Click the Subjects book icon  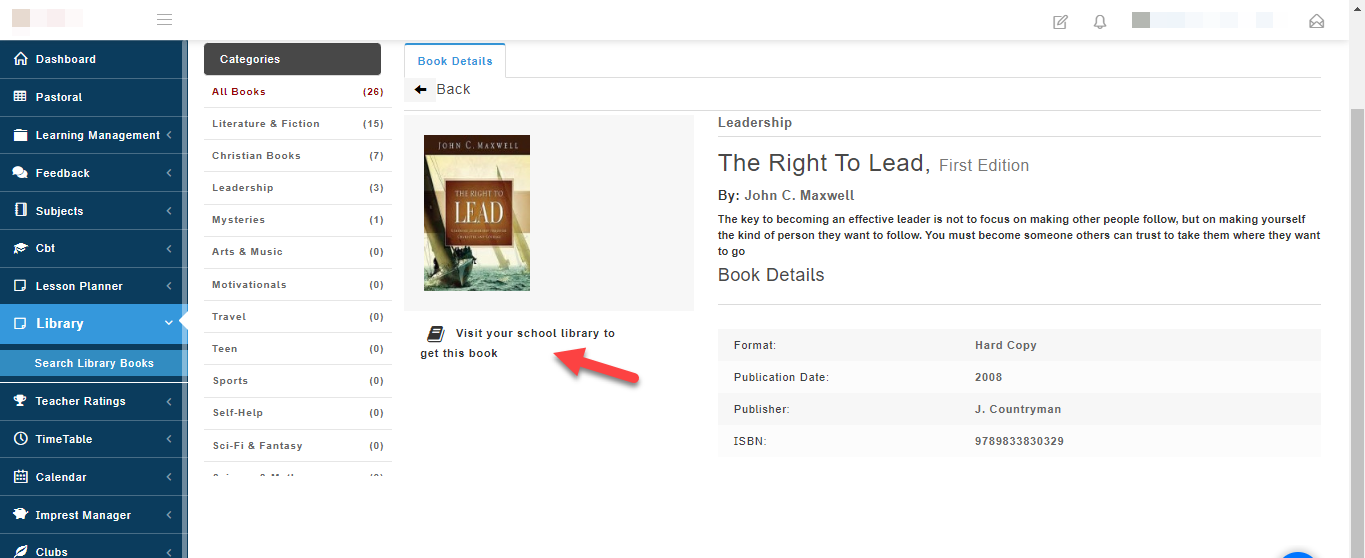[20, 211]
